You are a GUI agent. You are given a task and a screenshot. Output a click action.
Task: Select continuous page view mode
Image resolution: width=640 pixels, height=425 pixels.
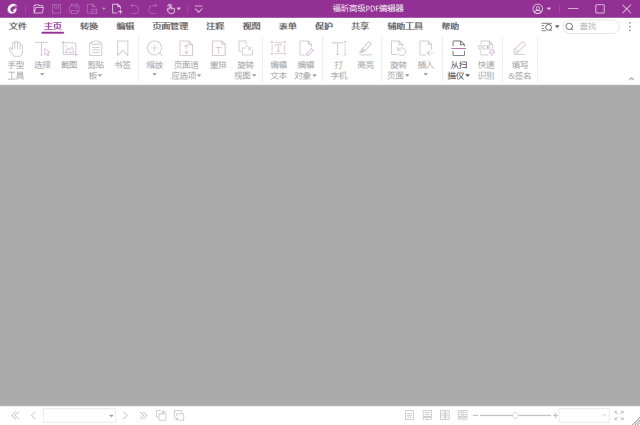[x=427, y=415]
